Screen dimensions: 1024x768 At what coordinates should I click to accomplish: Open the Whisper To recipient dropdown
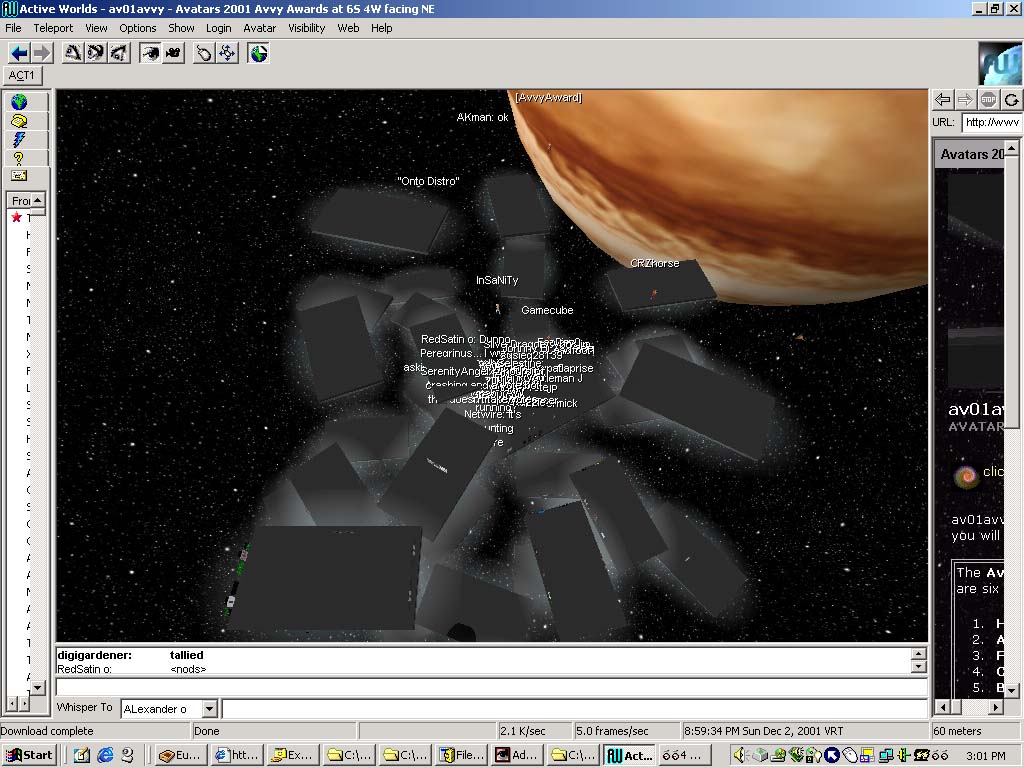pyautogui.click(x=209, y=709)
